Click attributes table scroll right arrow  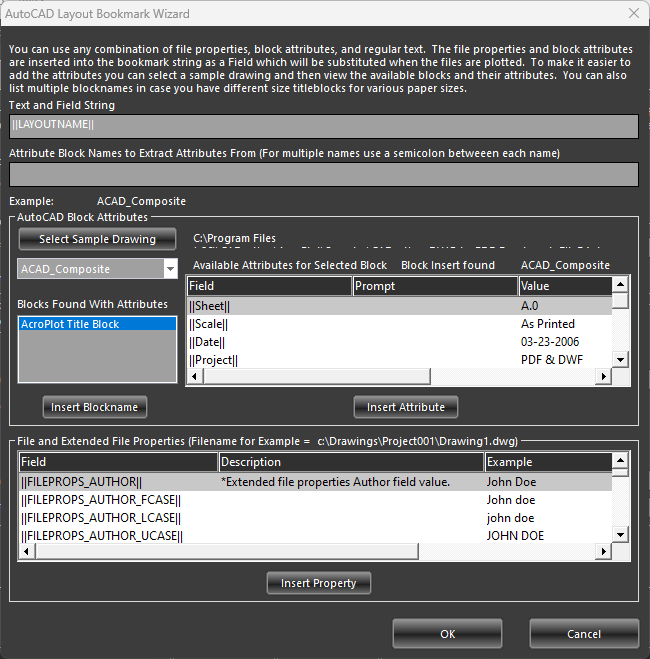(x=604, y=377)
